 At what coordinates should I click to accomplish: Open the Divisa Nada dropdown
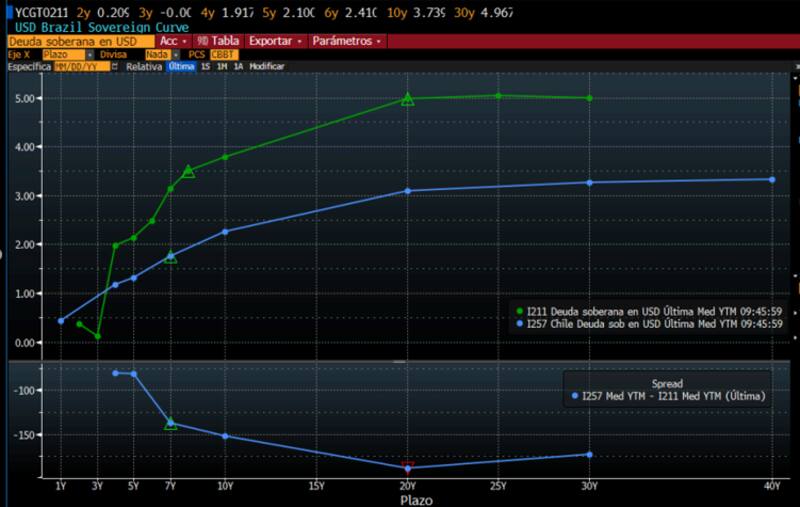click(161, 54)
